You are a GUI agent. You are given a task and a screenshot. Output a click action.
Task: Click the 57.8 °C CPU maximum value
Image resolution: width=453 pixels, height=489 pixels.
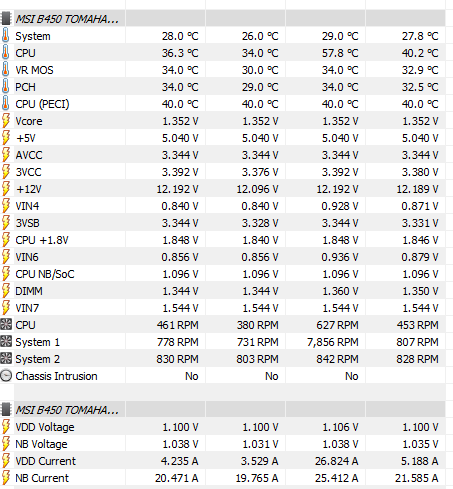[340, 53]
